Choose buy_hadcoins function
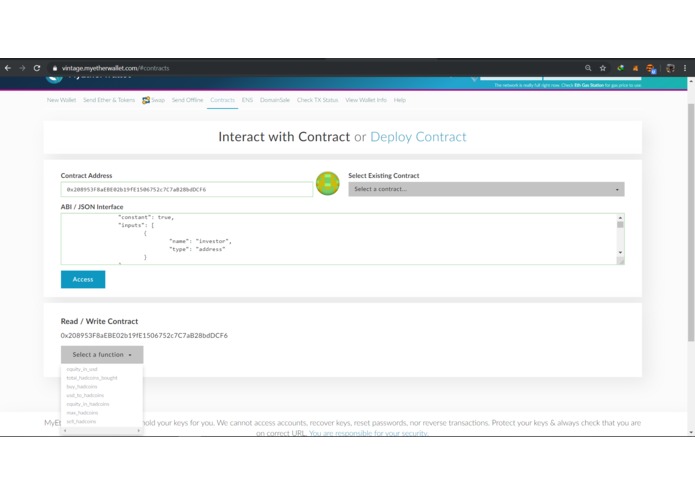This screenshot has height=494, width=695. [82, 387]
